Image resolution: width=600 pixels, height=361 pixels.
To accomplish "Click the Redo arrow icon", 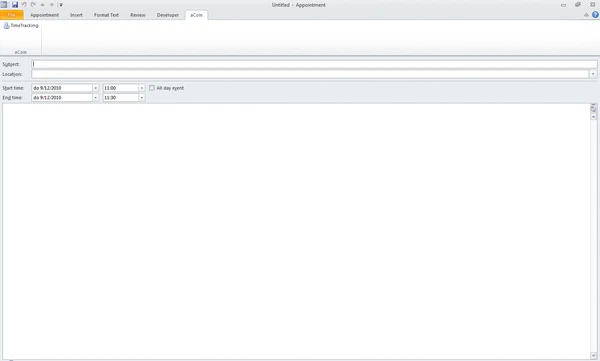I will click(x=33, y=5).
